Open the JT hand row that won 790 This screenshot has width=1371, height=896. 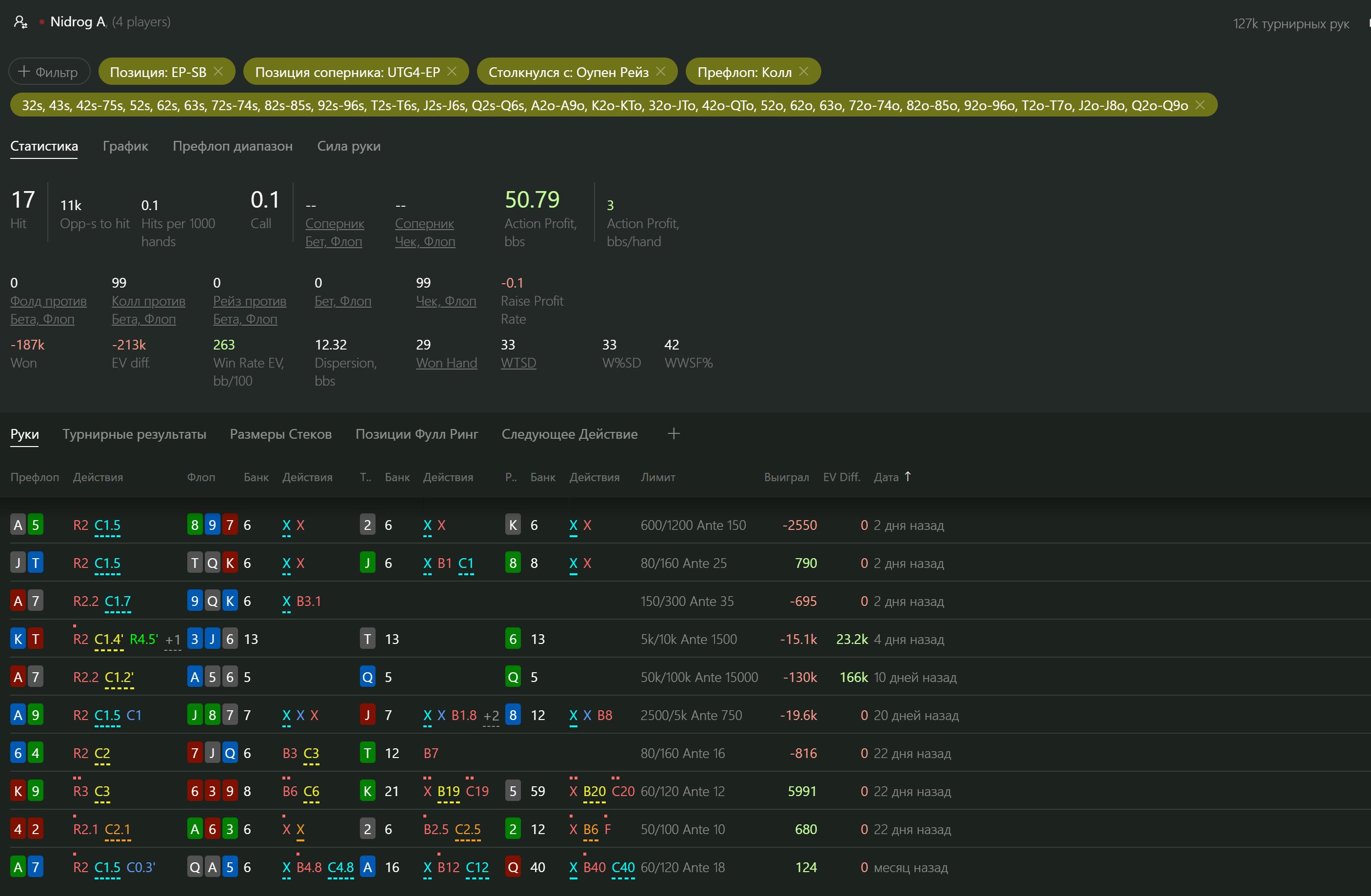tap(686, 563)
